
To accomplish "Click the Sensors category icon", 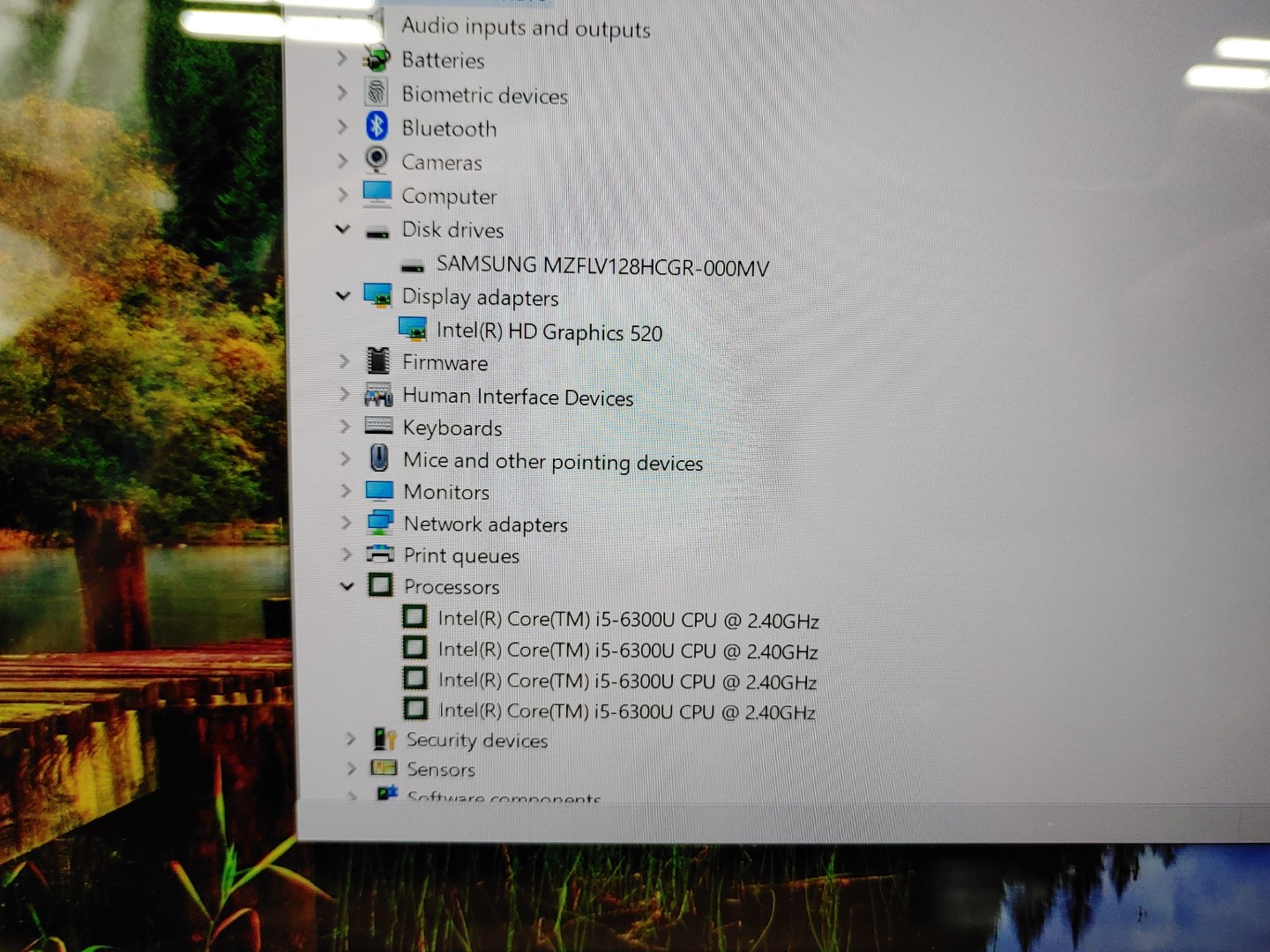I will coord(384,768).
